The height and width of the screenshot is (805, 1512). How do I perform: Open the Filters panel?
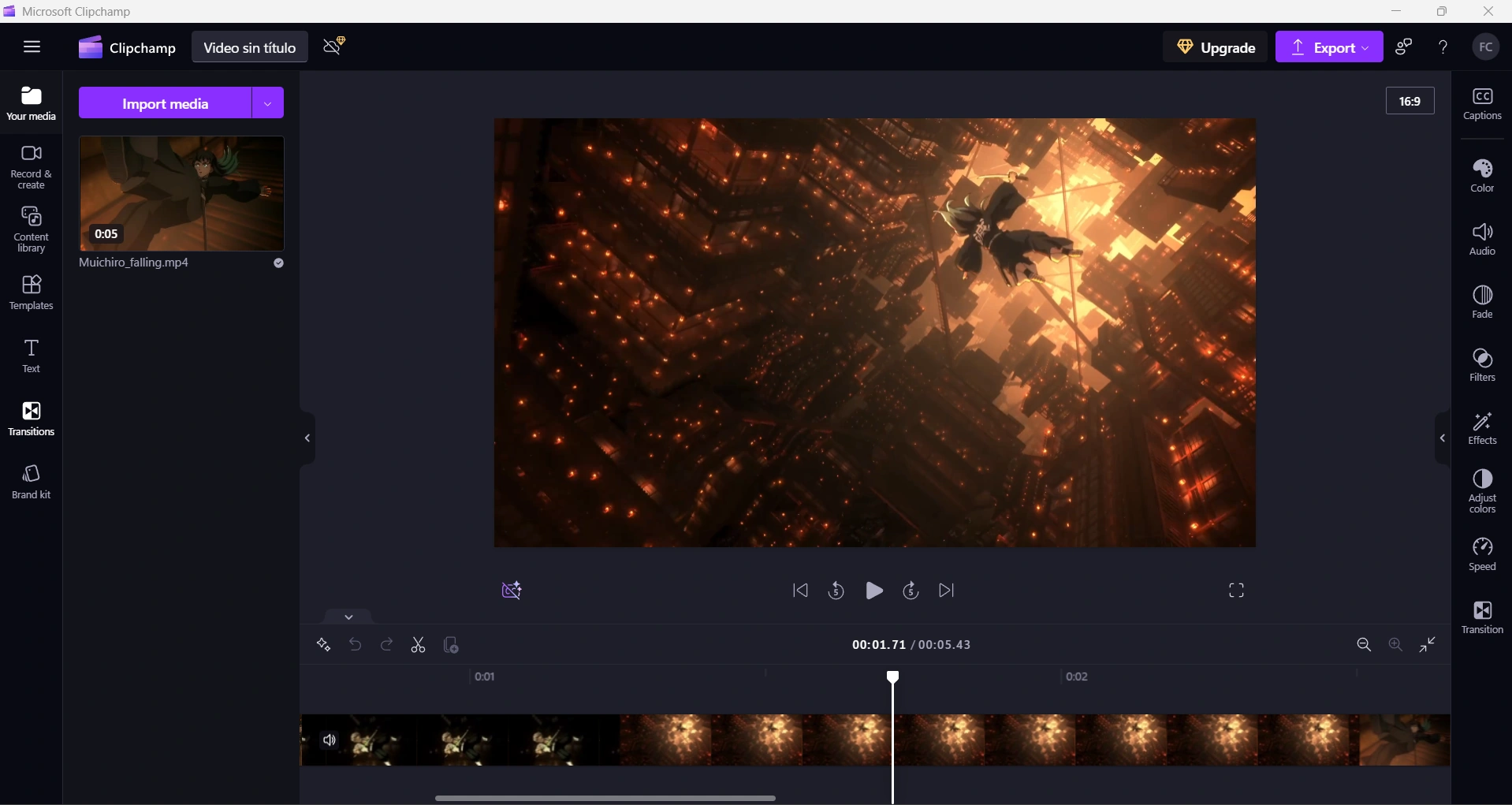[1482, 365]
